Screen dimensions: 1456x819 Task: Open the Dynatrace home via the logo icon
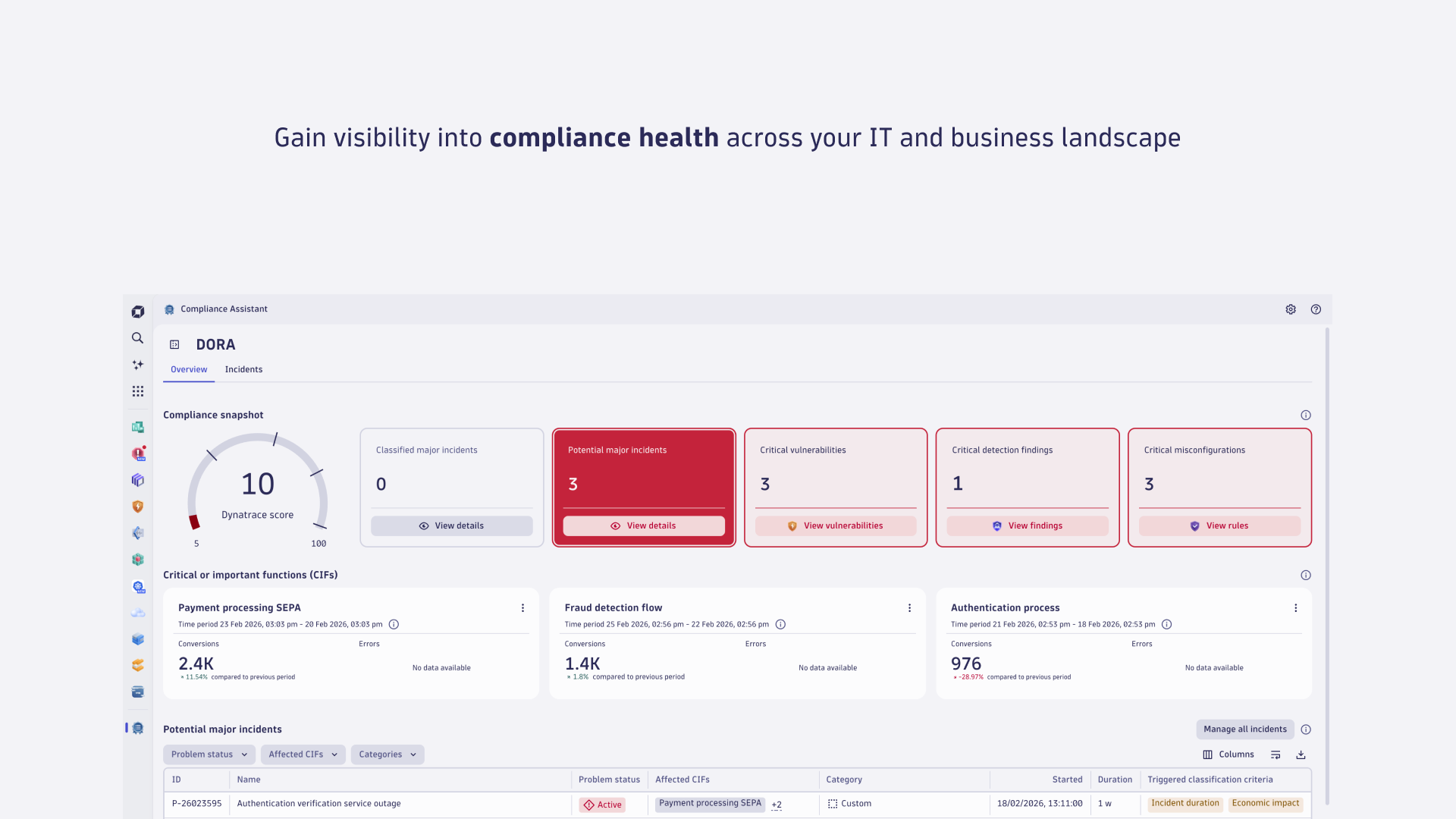coord(137,312)
